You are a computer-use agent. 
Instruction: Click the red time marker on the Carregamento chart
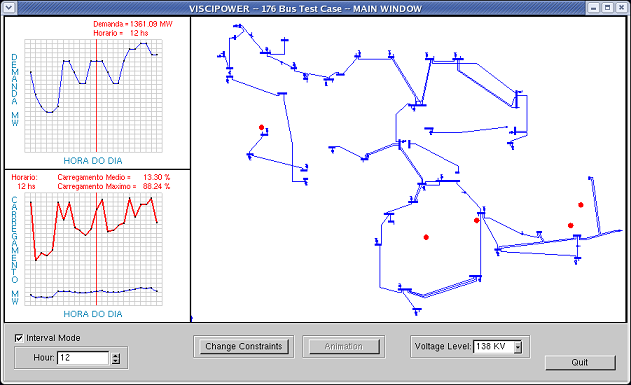click(x=97, y=249)
